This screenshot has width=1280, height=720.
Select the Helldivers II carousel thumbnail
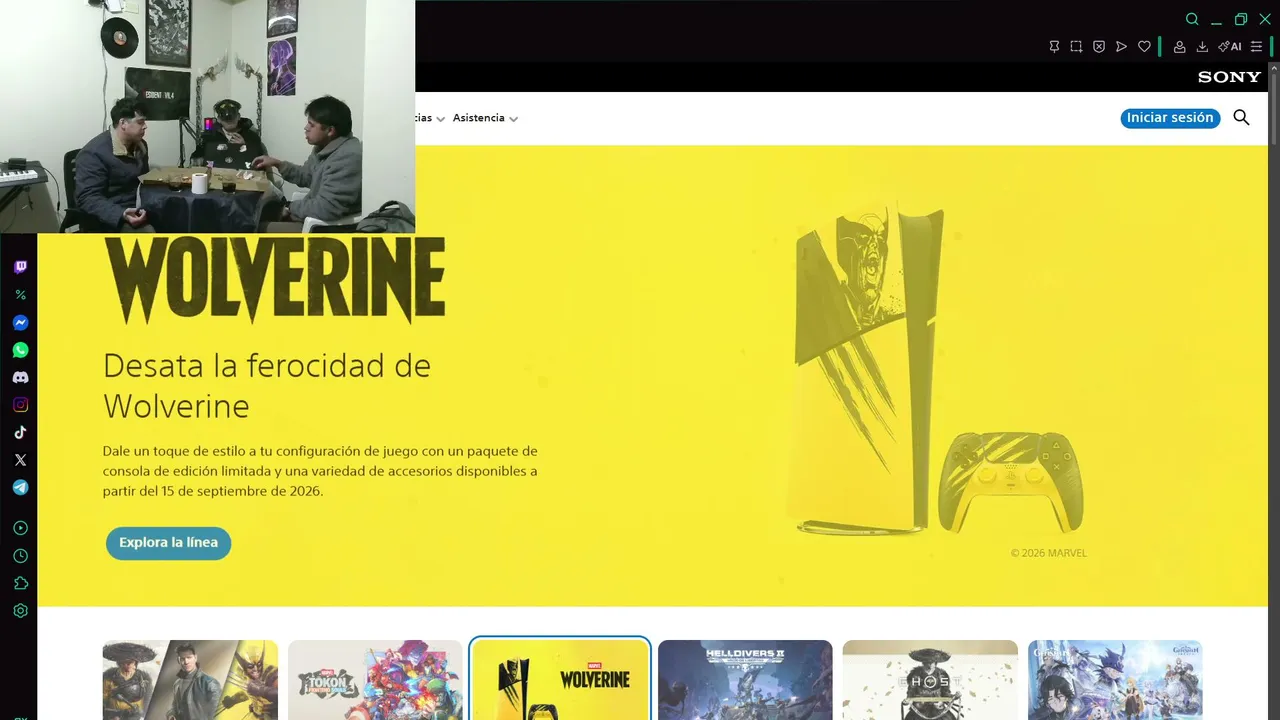(x=745, y=680)
